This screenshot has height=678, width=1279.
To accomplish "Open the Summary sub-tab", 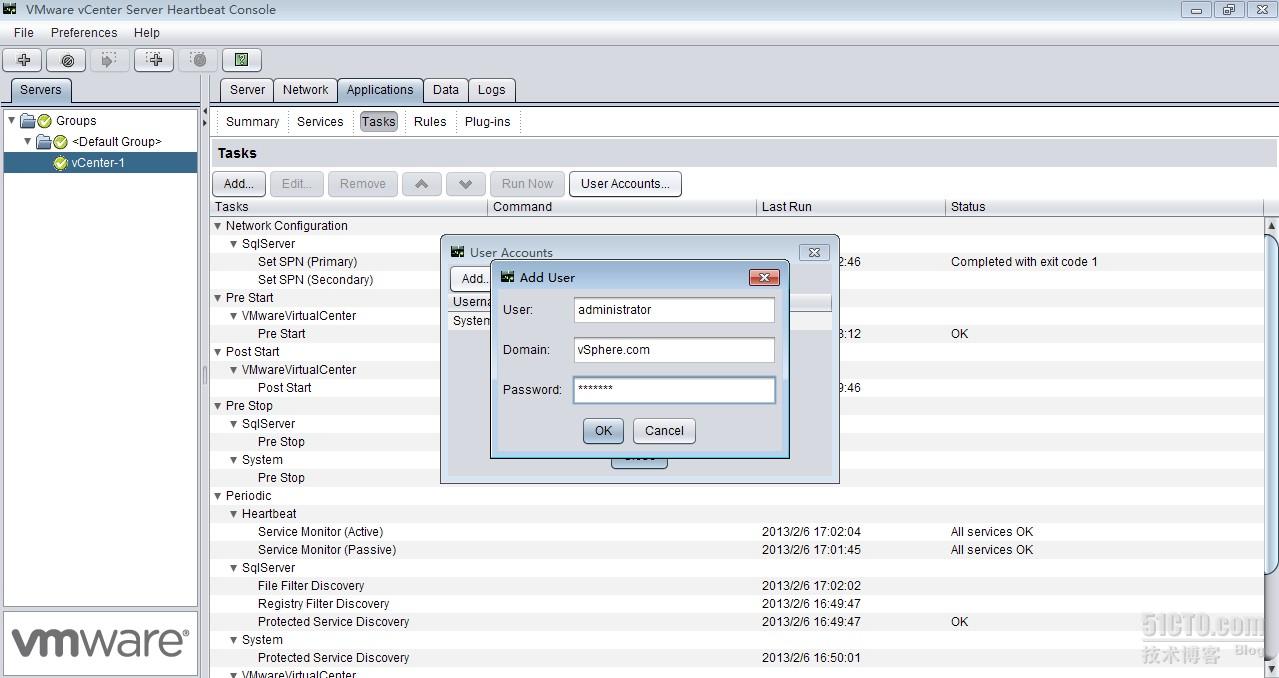I will tap(252, 122).
